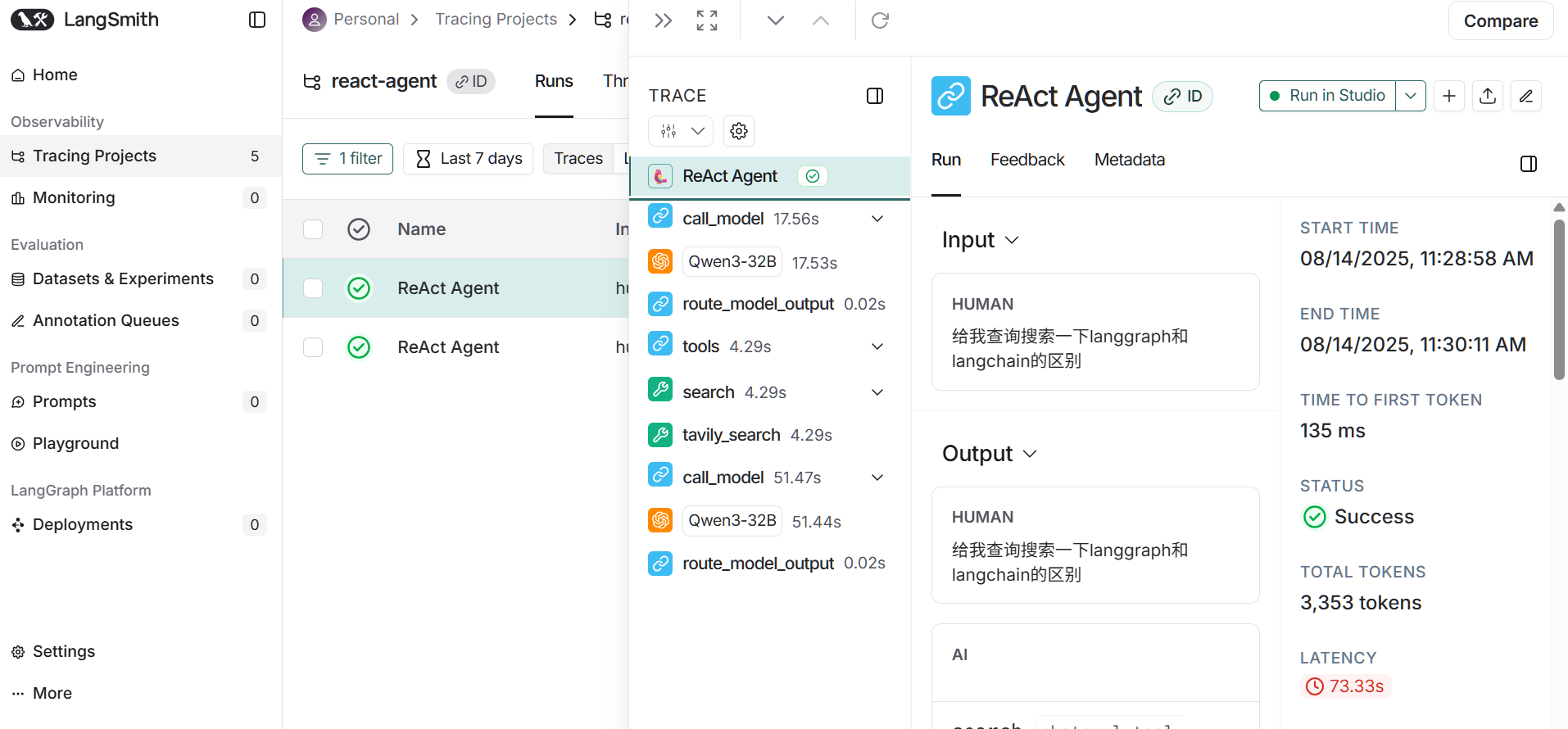This screenshot has height=729, width=1568.
Task: Click Run in Studio button
Action: [1327, 96]
